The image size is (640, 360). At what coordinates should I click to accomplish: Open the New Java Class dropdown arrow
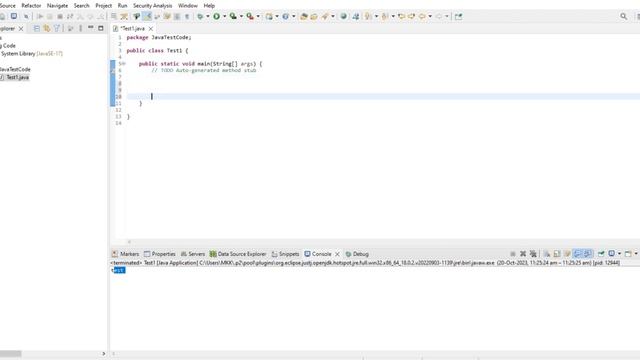[x=293, y=16]
